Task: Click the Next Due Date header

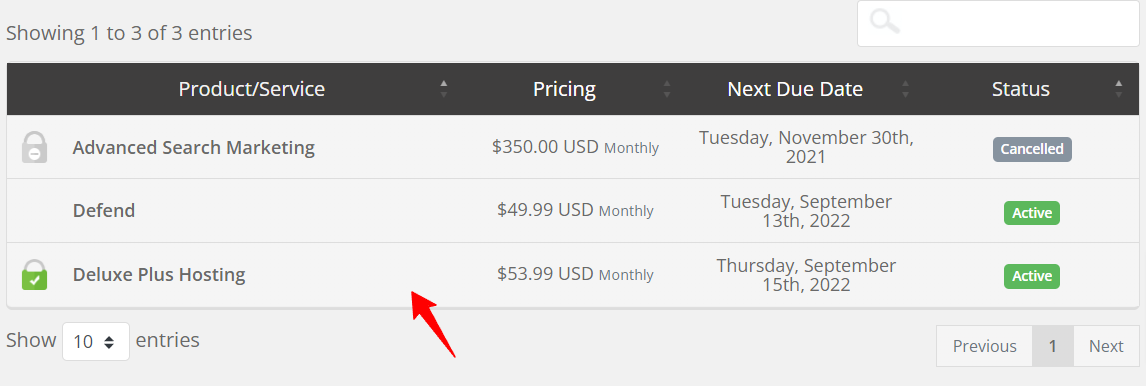Action: [x=795, y=89]
